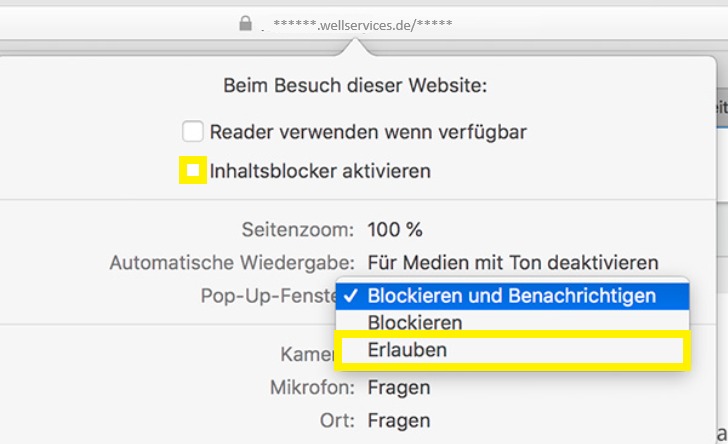The image size is (728, 444).
Task: Enable the Reader verwenden wenn verfügbar checkbox
Action: (193, 131)
